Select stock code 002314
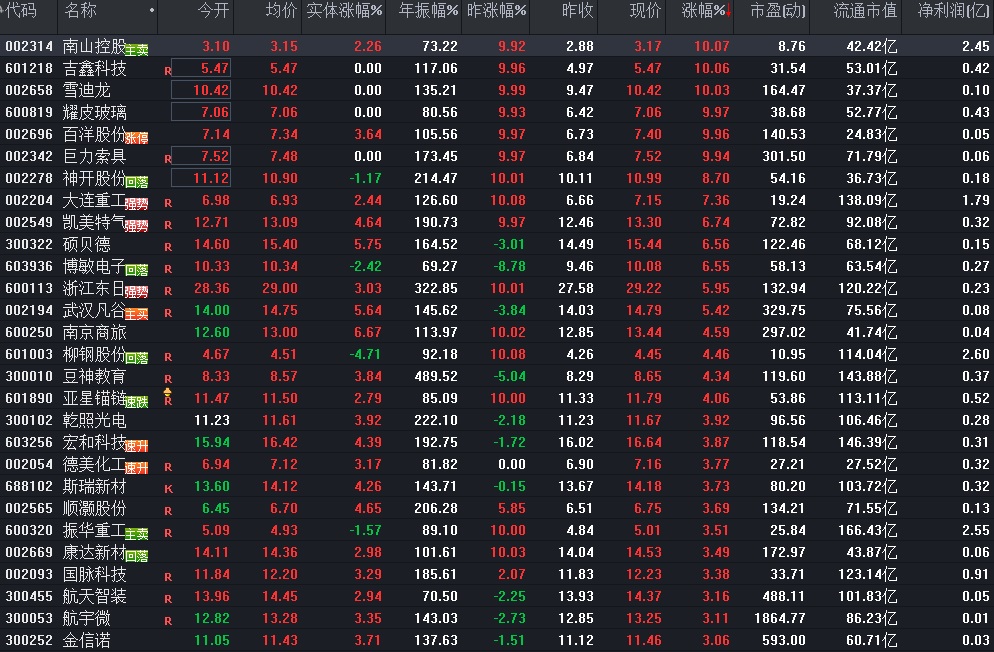Image resolution: width=994 pixels, height=652 pixels. 29,46
